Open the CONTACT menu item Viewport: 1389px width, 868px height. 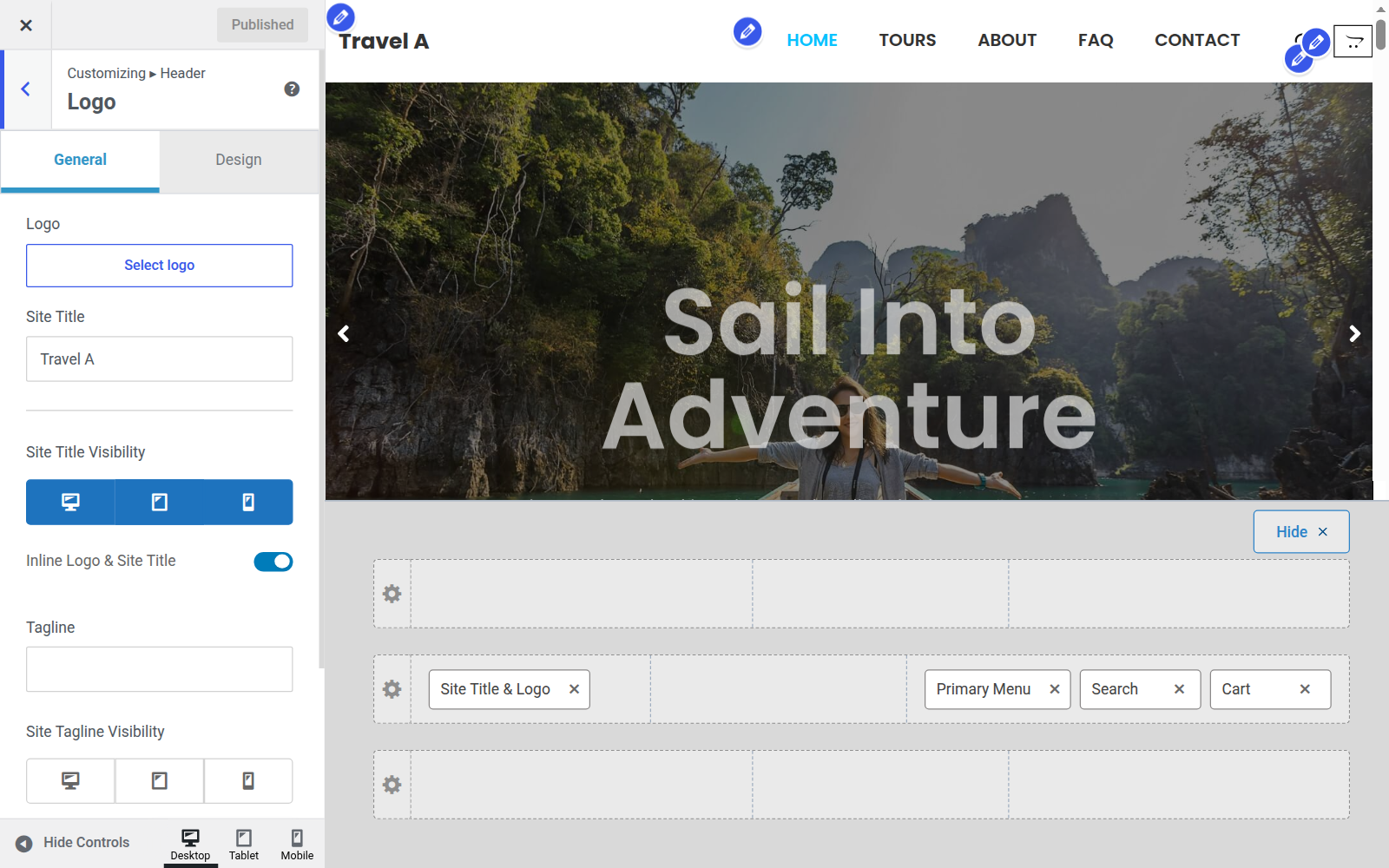(x=1197, y=40)
